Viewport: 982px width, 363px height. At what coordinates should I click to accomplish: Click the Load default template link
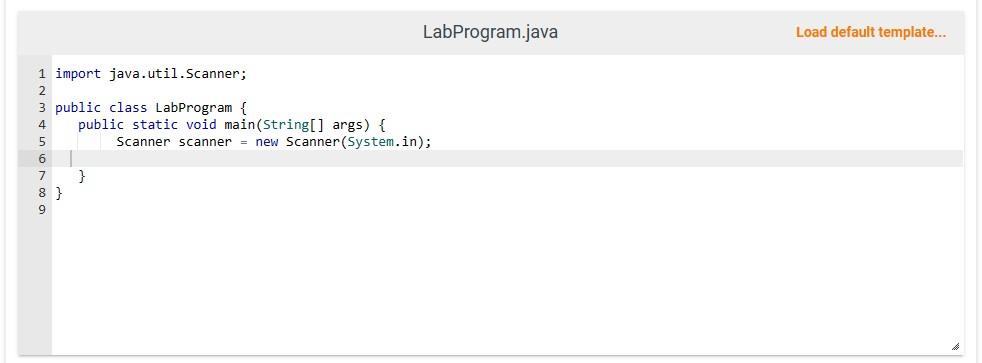click(x=871, y=33)
